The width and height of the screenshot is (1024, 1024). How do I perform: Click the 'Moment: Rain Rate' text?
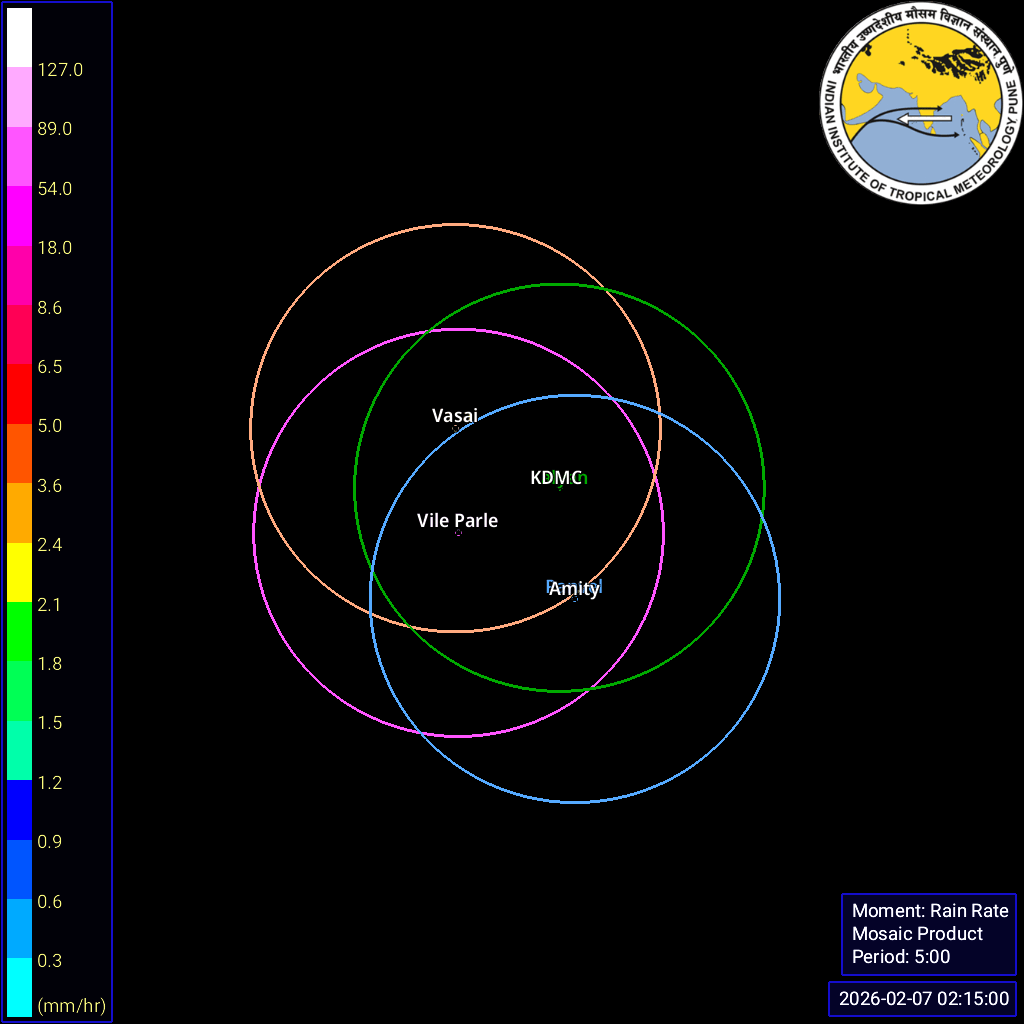[930, 911]
